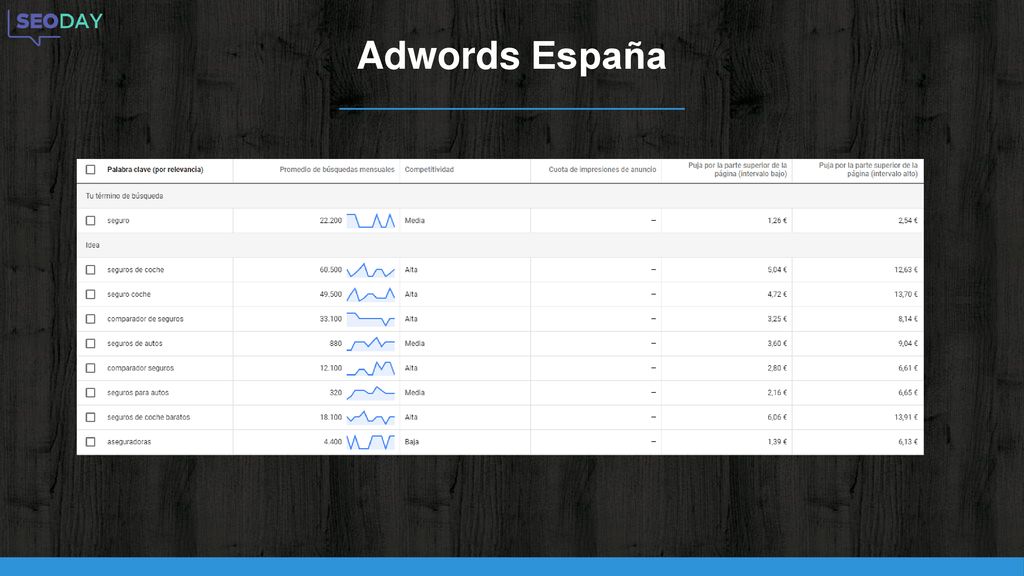Screen dimensions: 1024x576
Task: Click the search volume value '33.100'
Action: click(x=330, y=319)
